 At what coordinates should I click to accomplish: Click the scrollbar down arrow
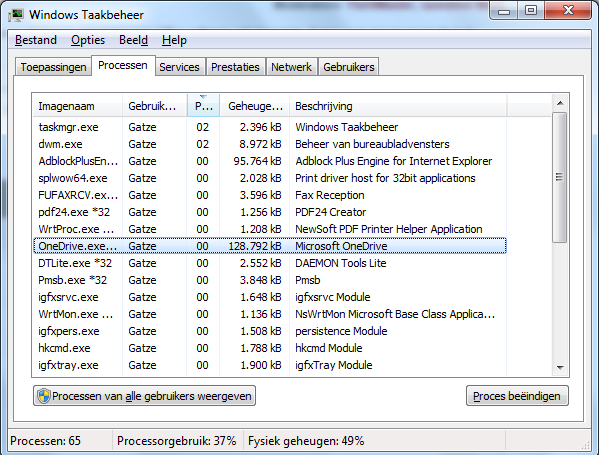point(560,368)
